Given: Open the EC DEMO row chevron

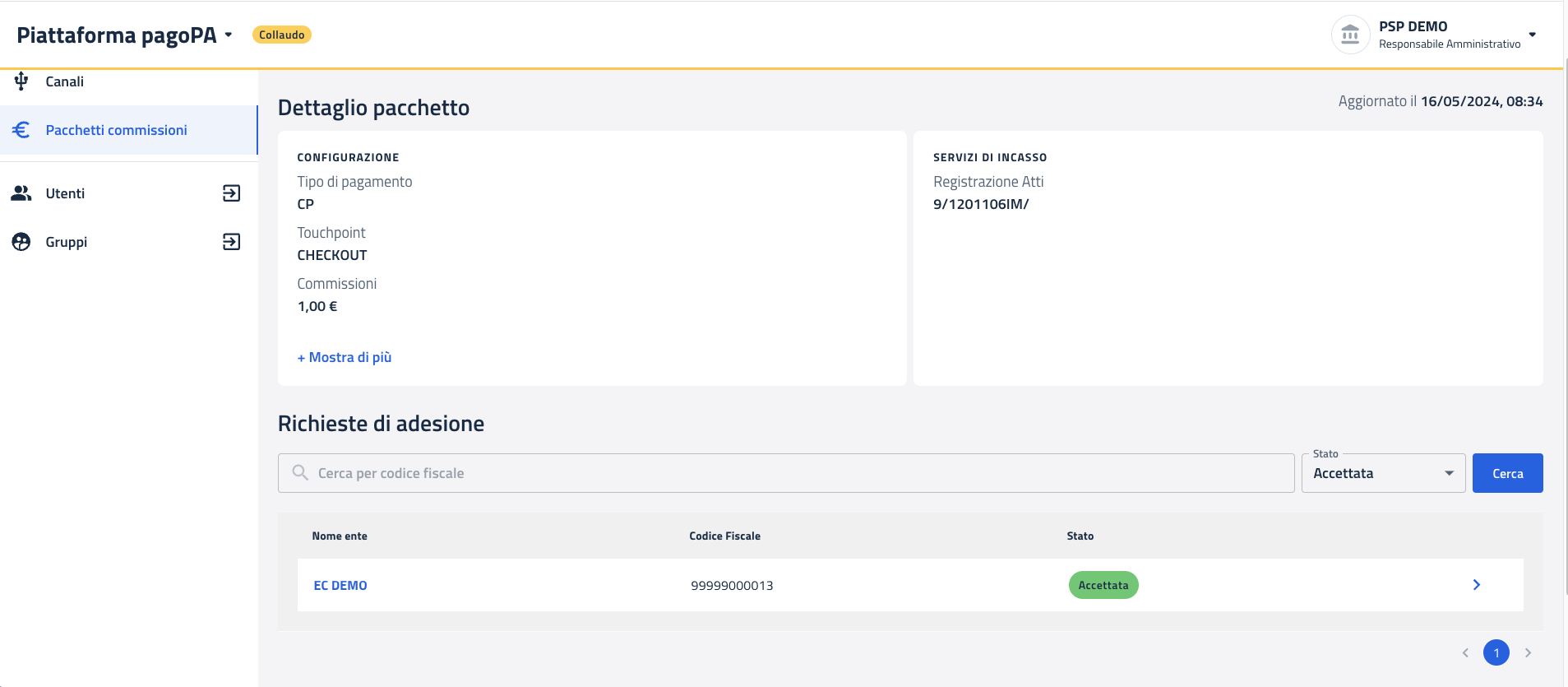Looking at the screenshot, I should point(1476,585).
